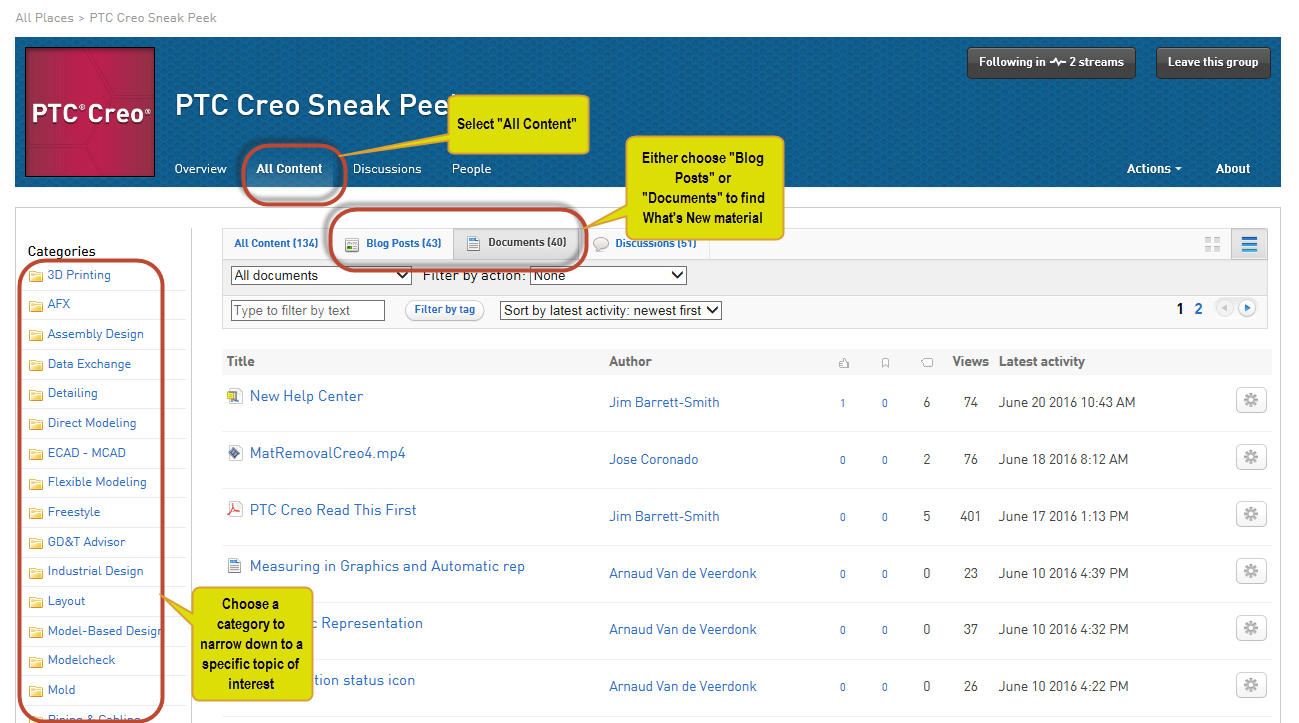Click the ECAD - MCAD folder icon
The width and height of the screenshot is (1299, 723).
point(36,454)
